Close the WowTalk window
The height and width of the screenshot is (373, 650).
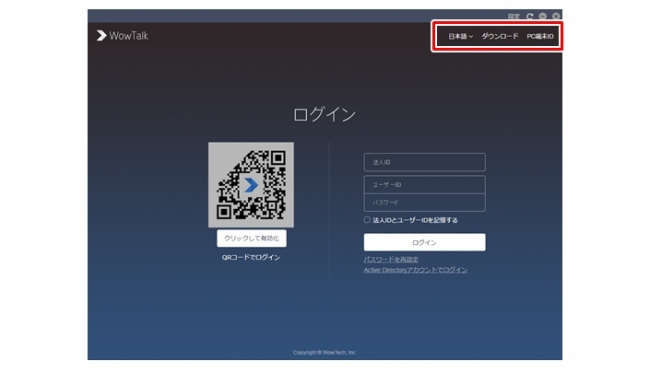click(x=556, y=16)
